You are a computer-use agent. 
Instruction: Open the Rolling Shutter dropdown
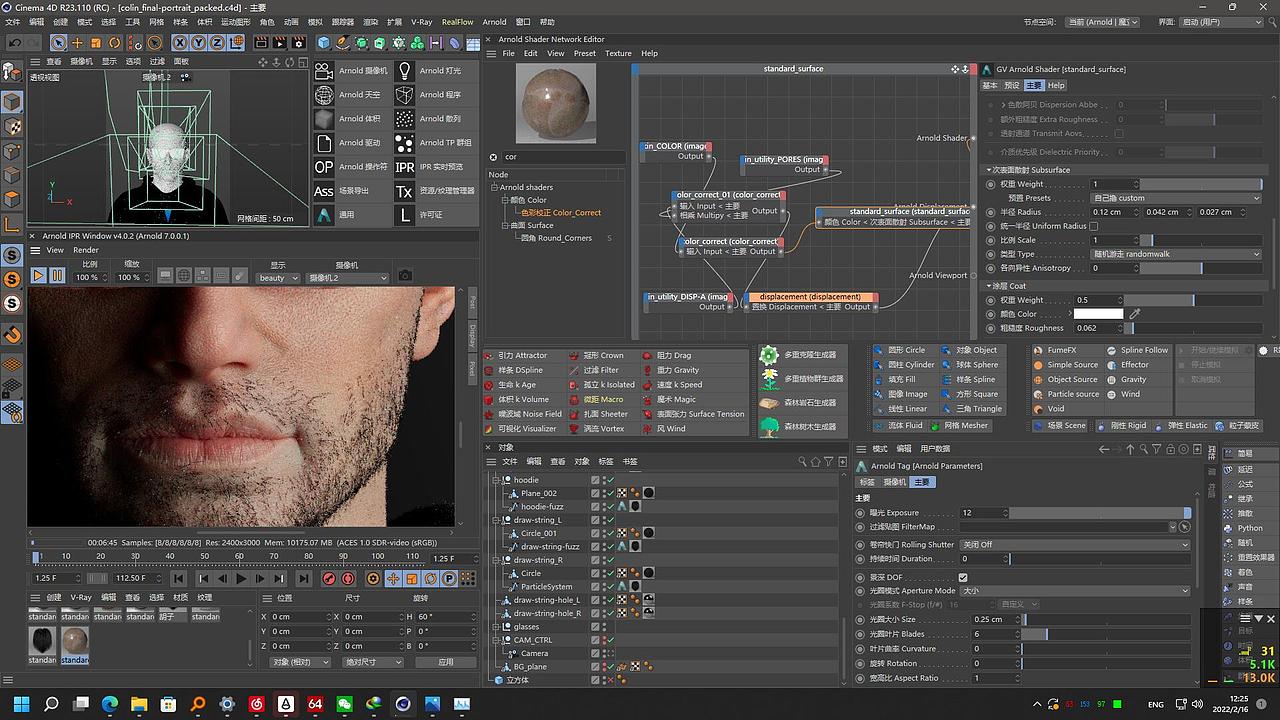(x=1075, y=545)
